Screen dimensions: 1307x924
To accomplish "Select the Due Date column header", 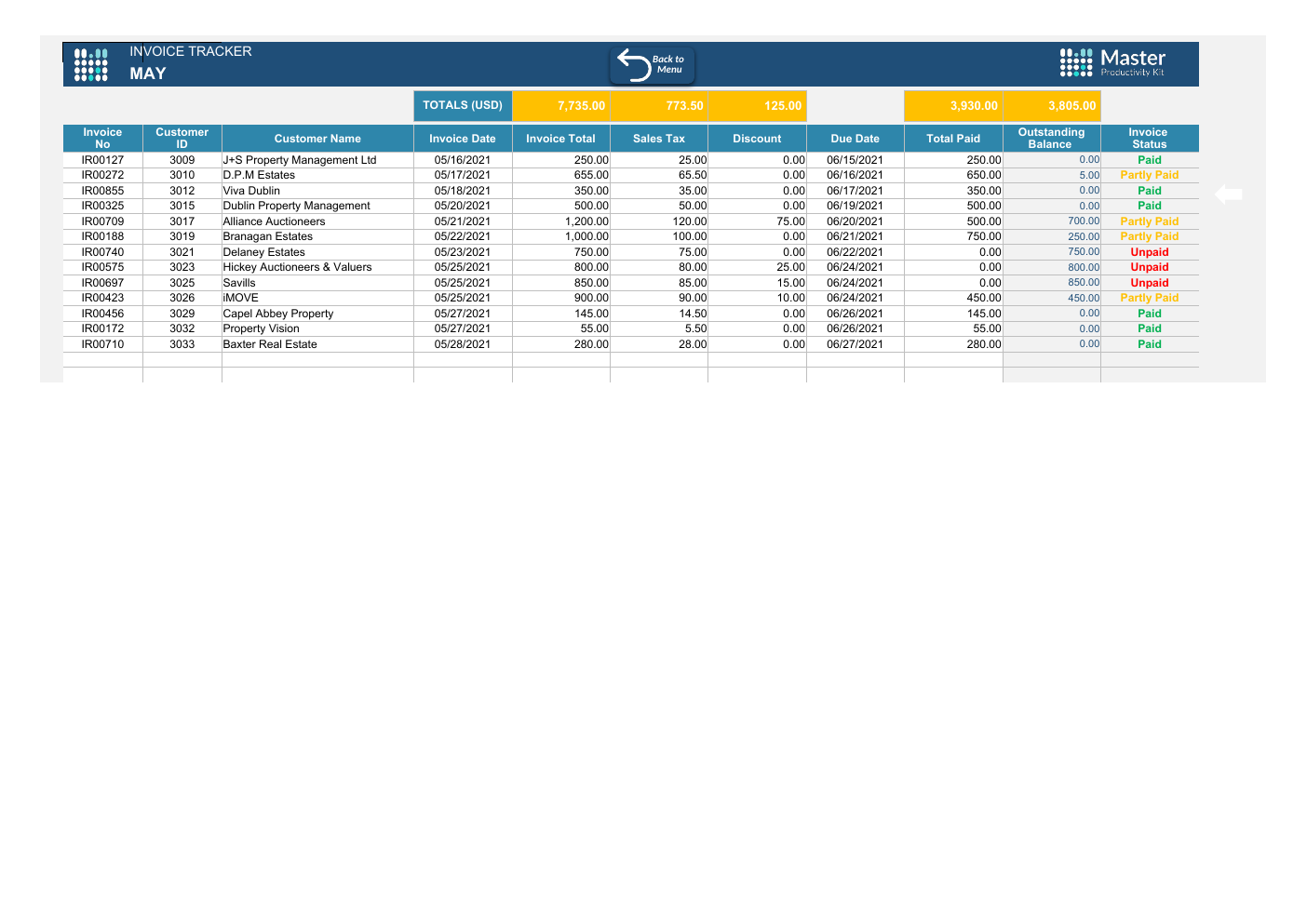I will [x=856, y=139].
